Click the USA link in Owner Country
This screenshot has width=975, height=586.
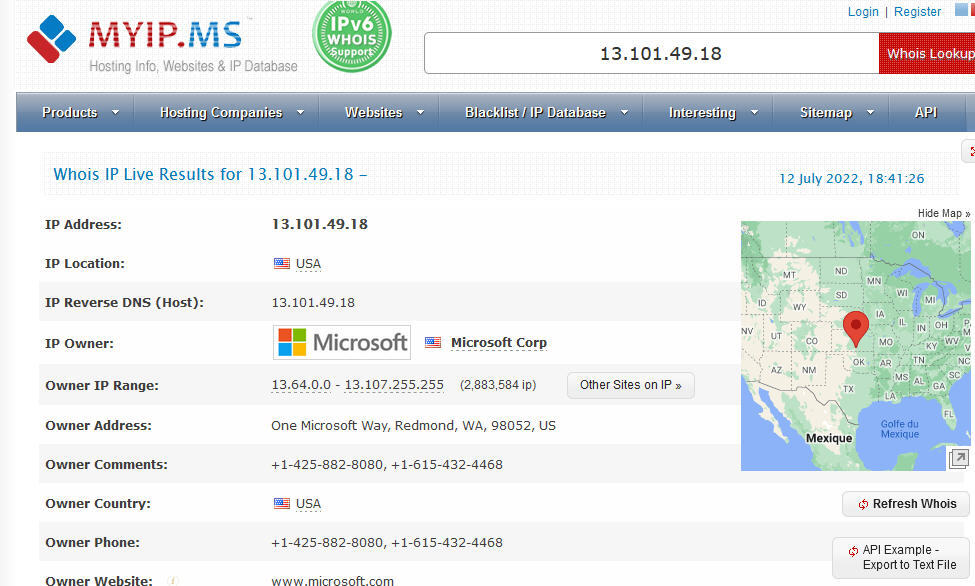(x=308, y=503)
